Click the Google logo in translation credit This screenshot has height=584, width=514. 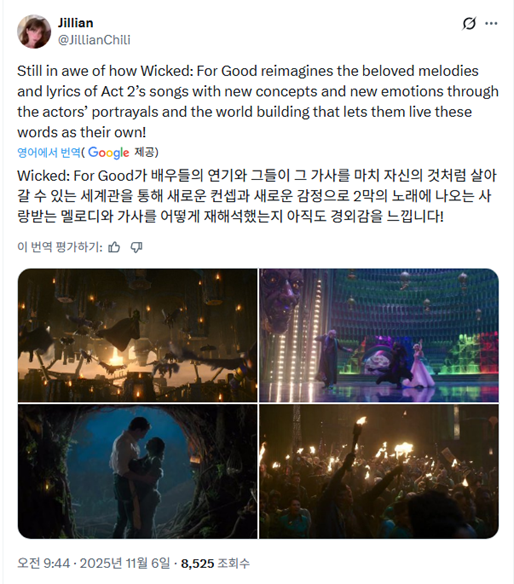coord(108,153)
